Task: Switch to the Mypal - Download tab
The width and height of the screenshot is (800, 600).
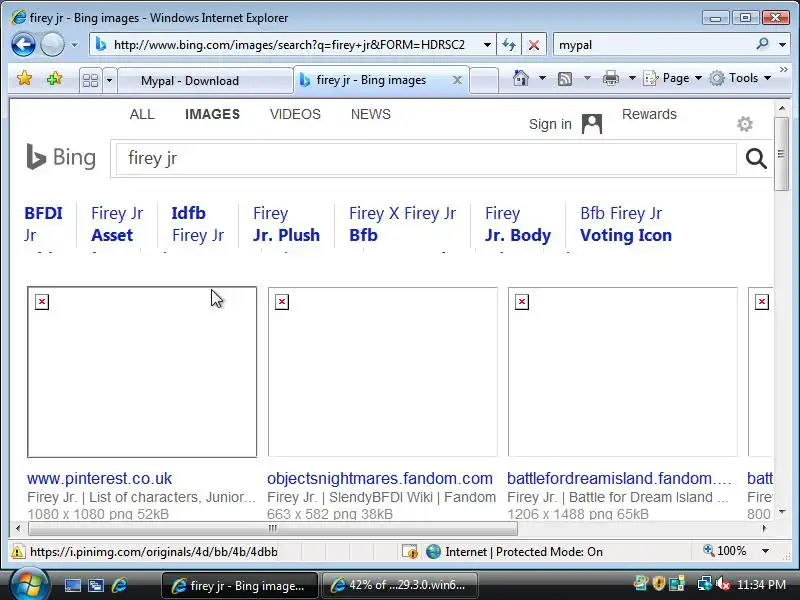Action: [x=205, y=81]
